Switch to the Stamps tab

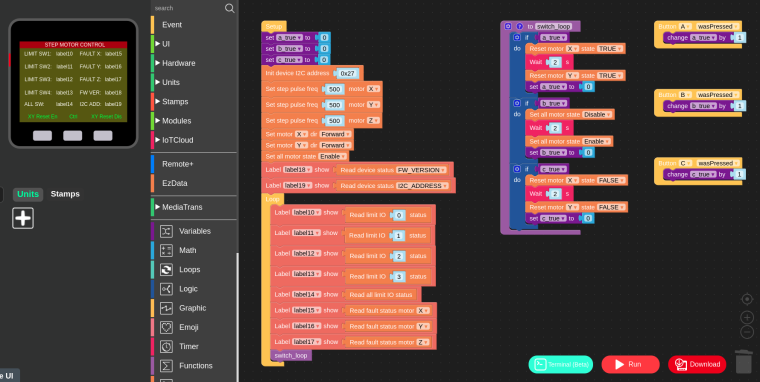click(x=65, y=194)
